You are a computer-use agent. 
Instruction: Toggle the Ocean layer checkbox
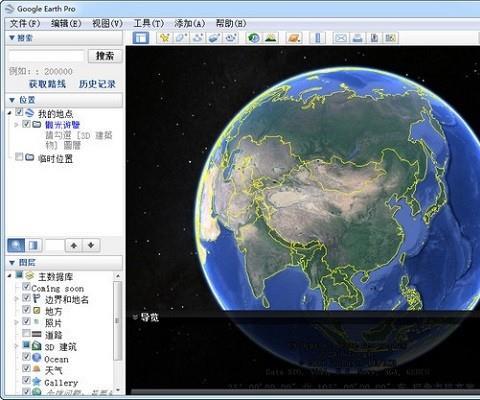[26, 357]
